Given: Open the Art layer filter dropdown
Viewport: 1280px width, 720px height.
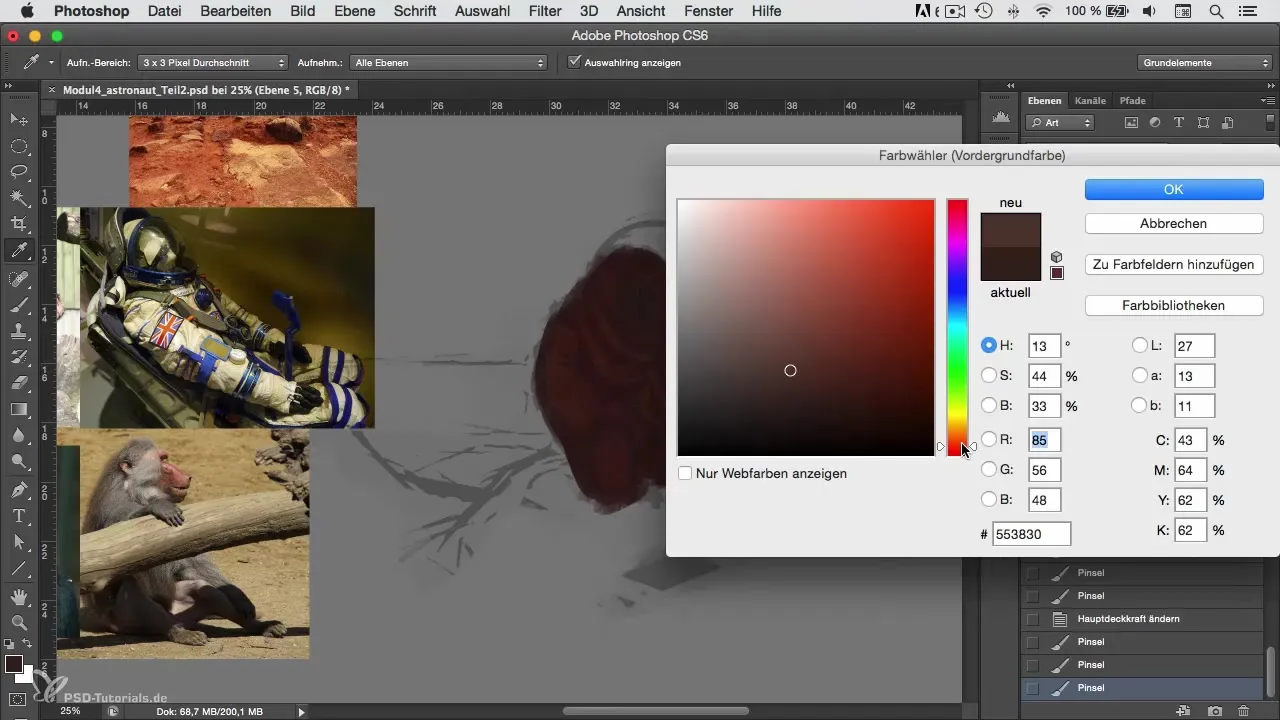Looking at the screenshot, I should coord(1060,123).
